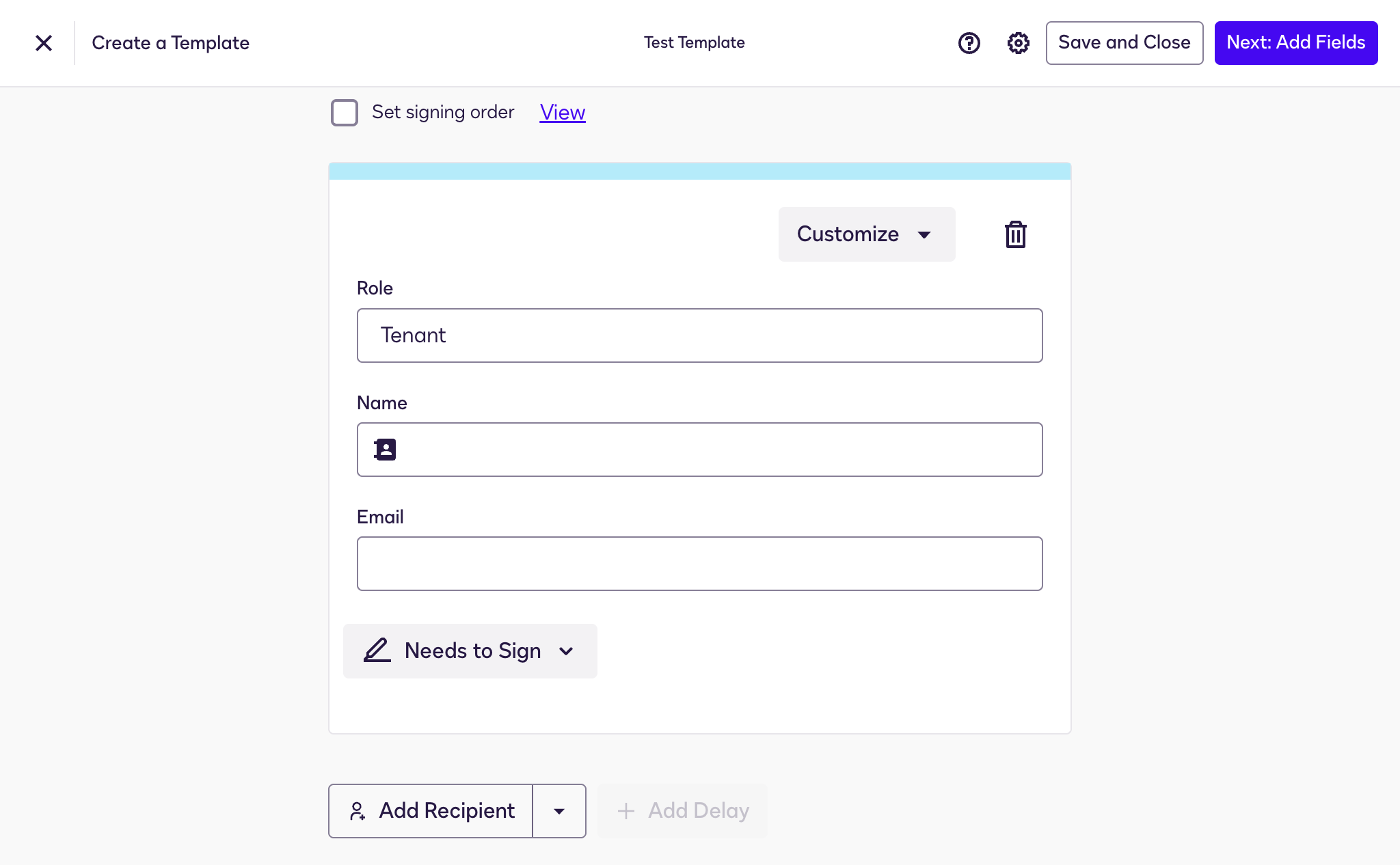Expand the Customize dropdown
This screenshot has width=1400, height=865.
(866, 234)
